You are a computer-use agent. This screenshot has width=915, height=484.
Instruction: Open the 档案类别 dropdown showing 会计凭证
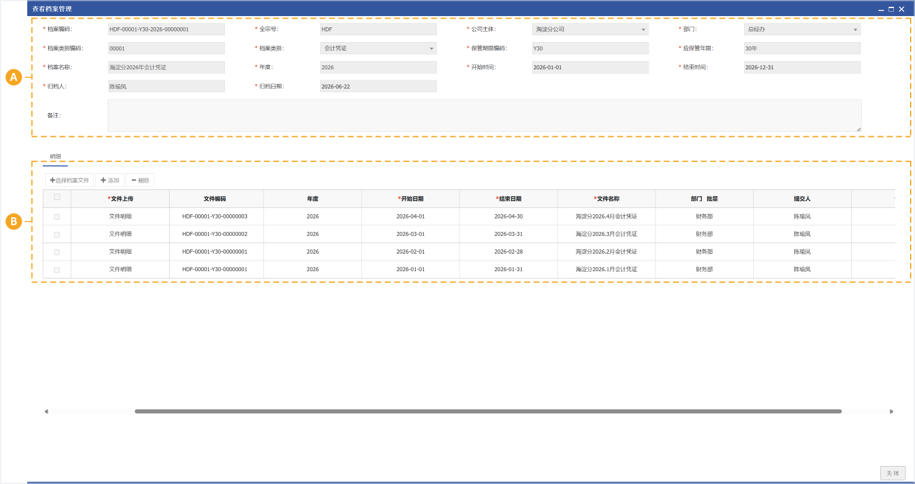[x=378, y=48]
